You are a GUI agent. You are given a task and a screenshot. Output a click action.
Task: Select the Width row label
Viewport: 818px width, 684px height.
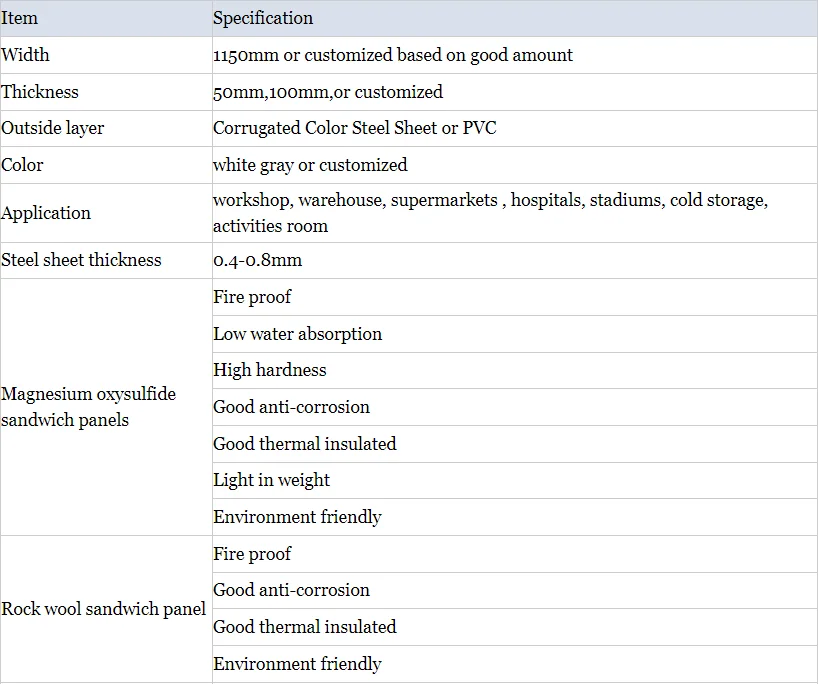25,55
